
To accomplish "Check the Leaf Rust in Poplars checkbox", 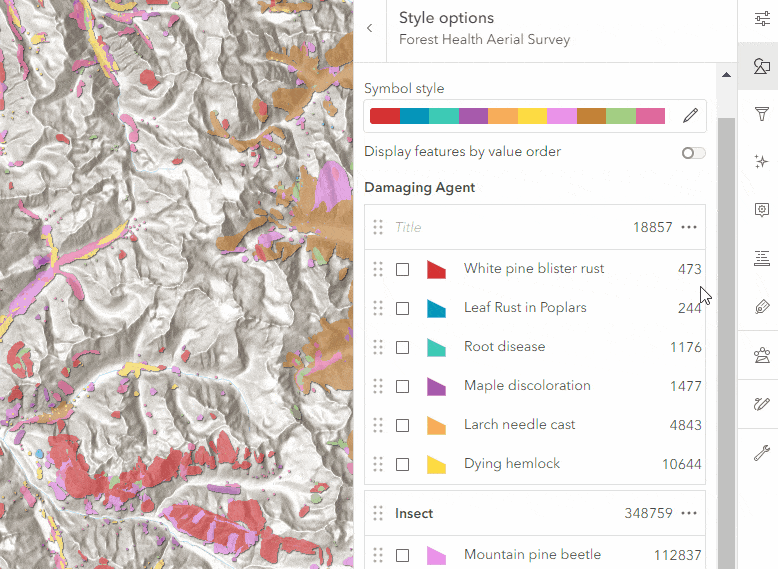I will click(402, 309).
